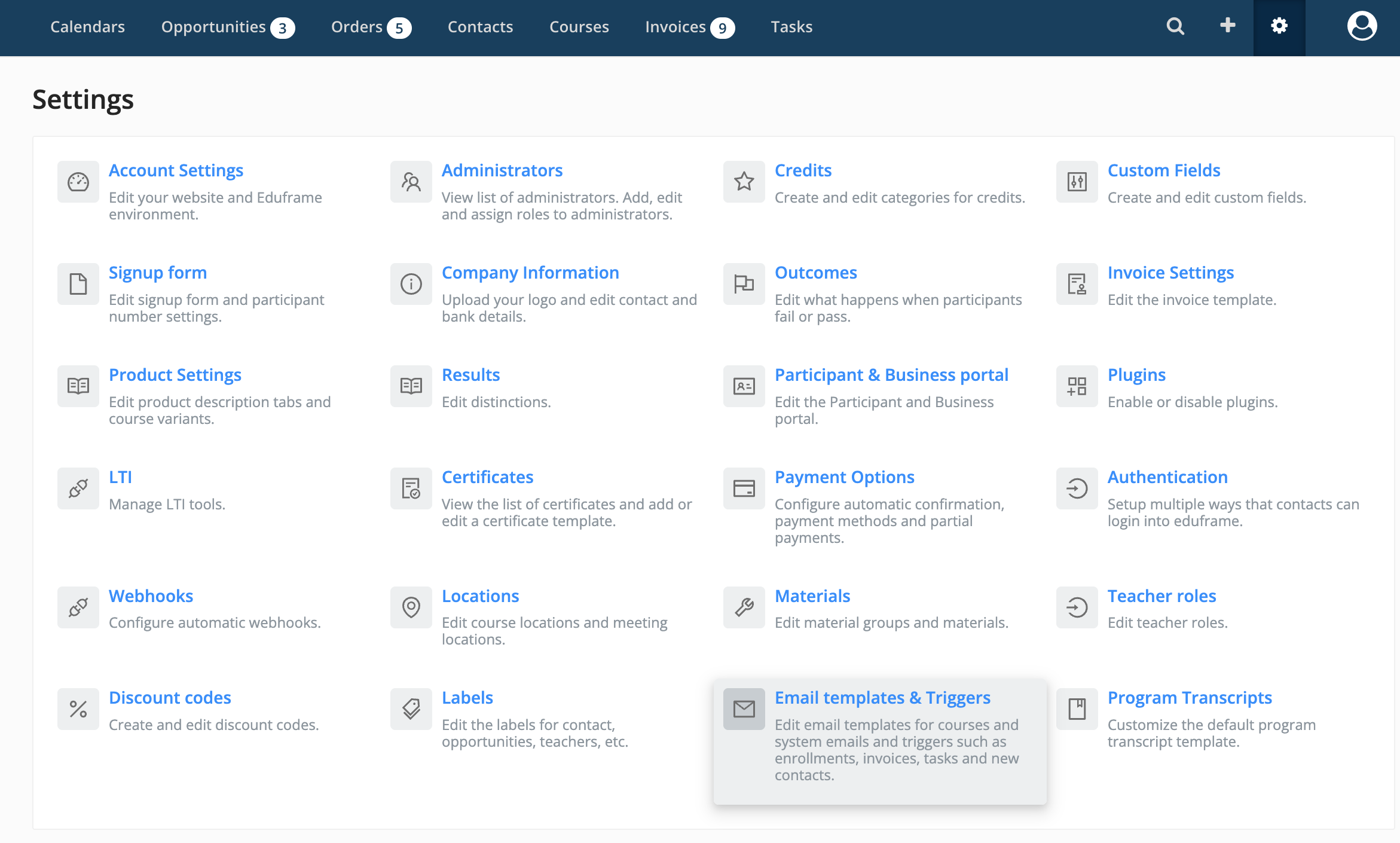Open the user profile avatar icon
The image size is (1400, 843).
point(1361,26)
